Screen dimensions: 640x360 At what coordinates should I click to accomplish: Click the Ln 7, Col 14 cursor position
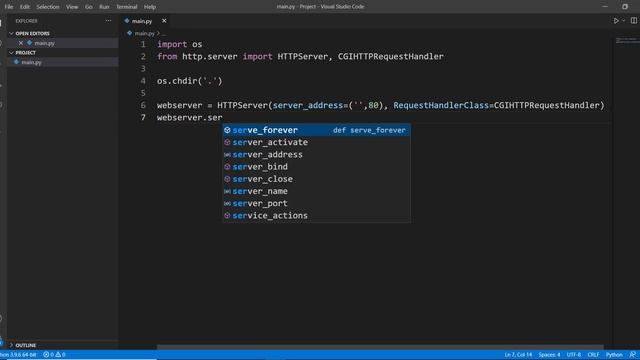(518, 355)
